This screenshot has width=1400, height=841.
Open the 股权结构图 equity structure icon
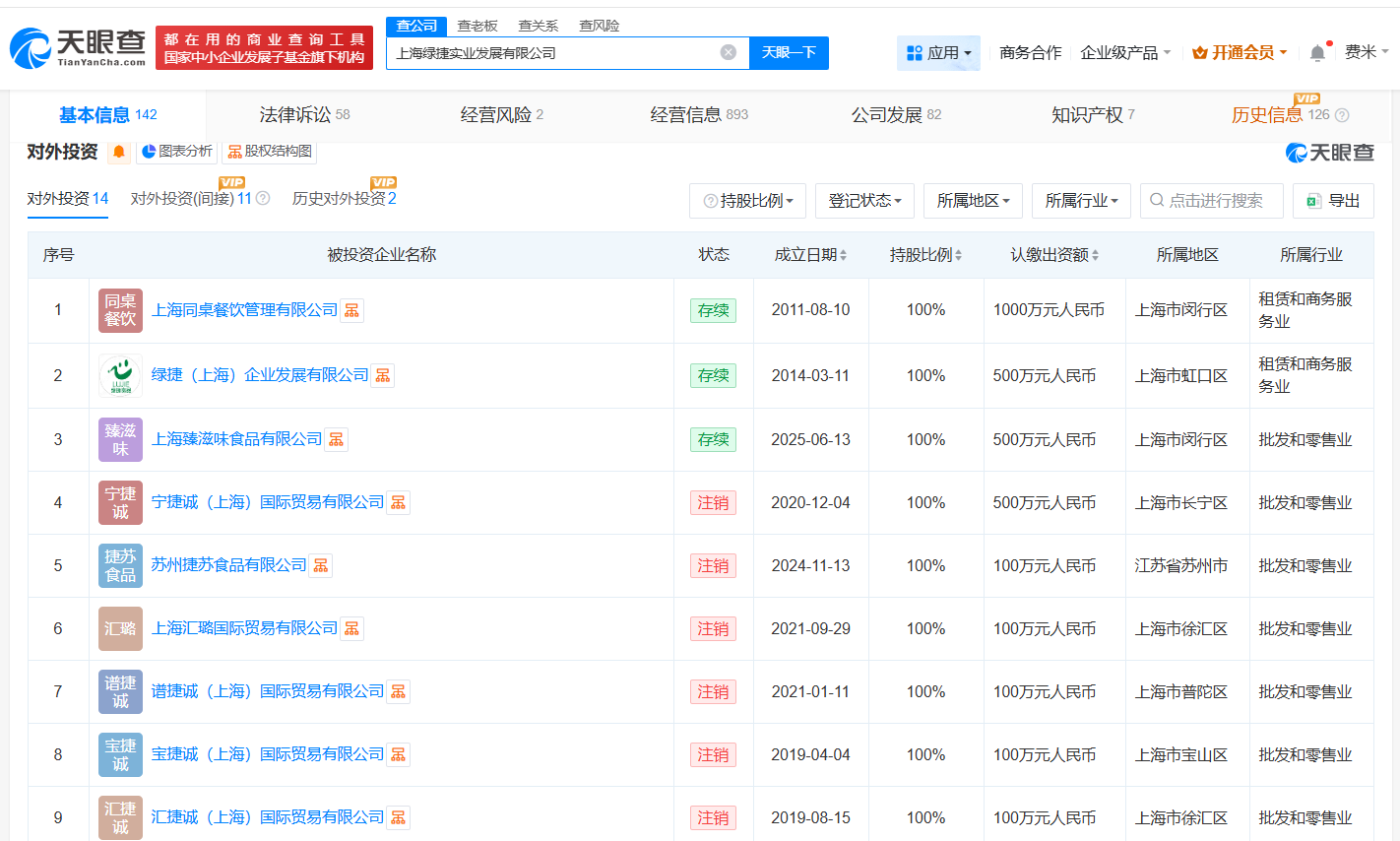coord(269,152)
